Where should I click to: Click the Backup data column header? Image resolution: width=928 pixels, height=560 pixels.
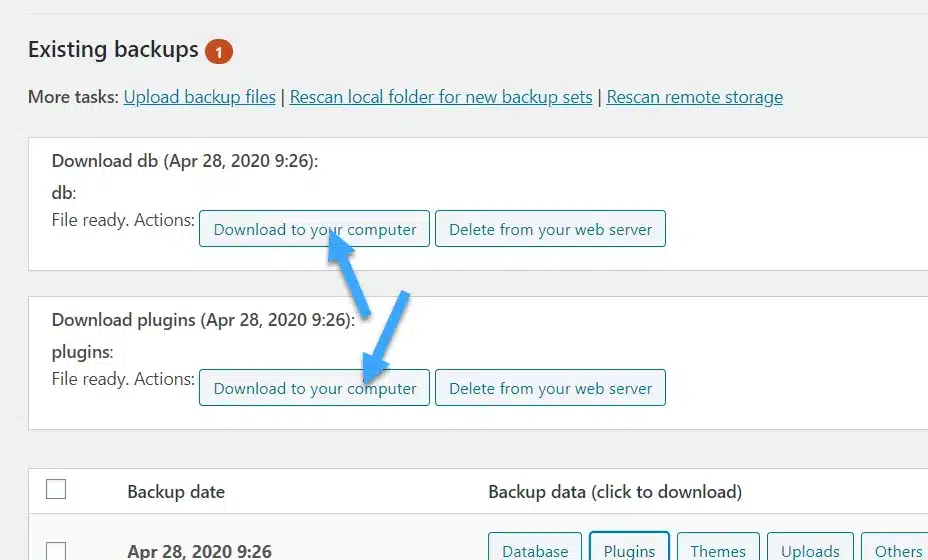coord(614,491)
